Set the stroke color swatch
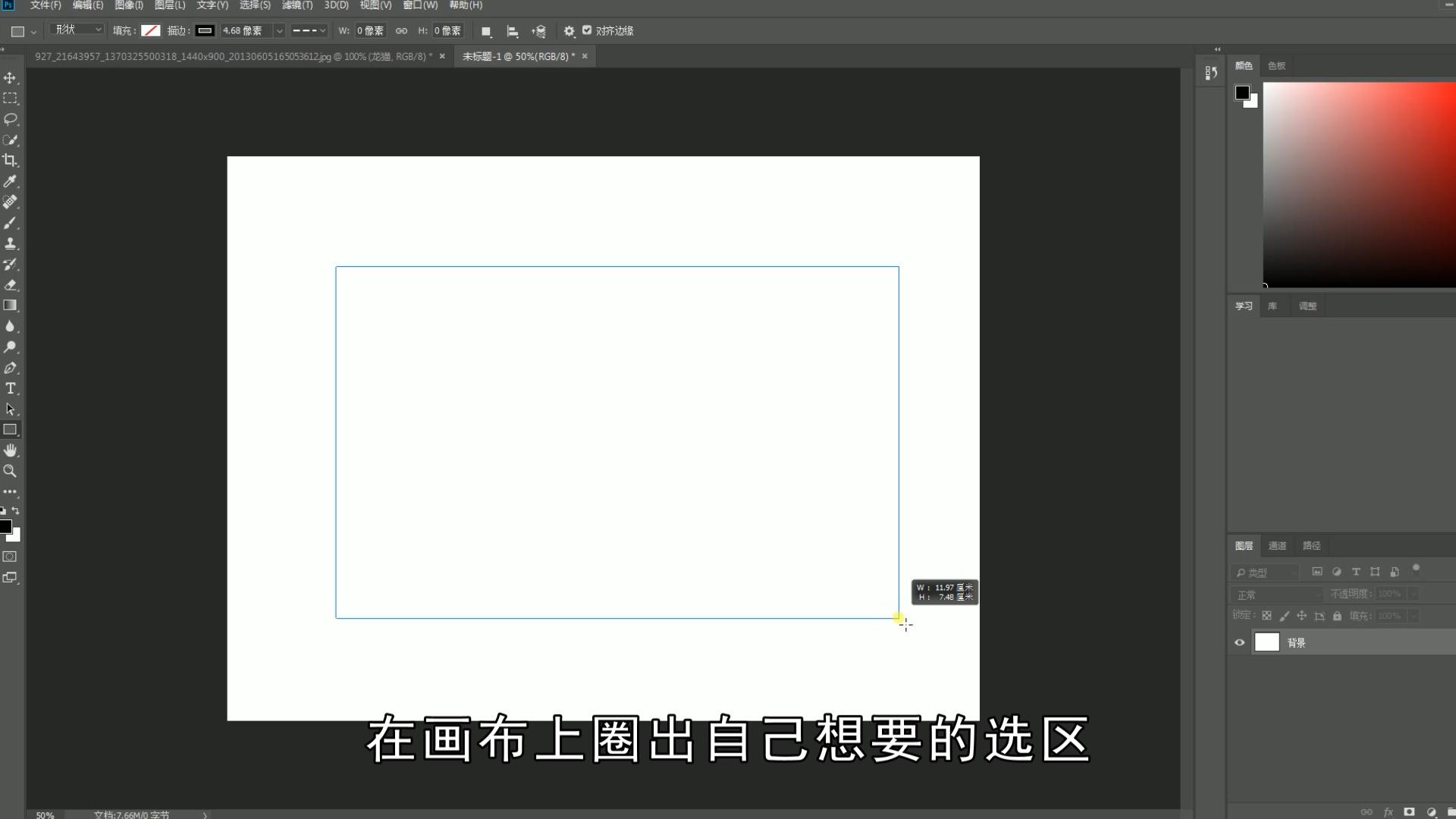The height and width of the screenshot is (819, 1456). tap(205, 31)
